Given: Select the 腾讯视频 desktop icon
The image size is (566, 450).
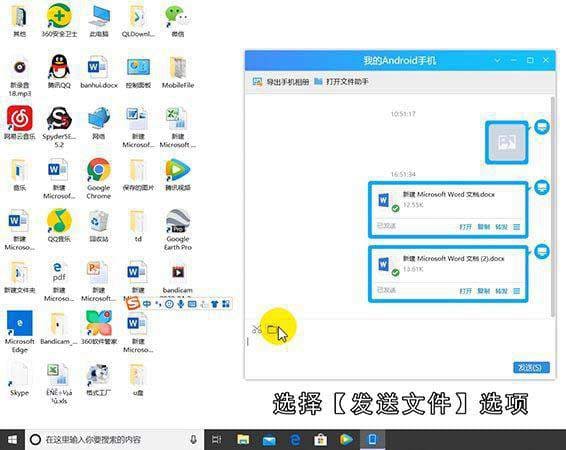Looking at the screenshot, I should point(178,174).
